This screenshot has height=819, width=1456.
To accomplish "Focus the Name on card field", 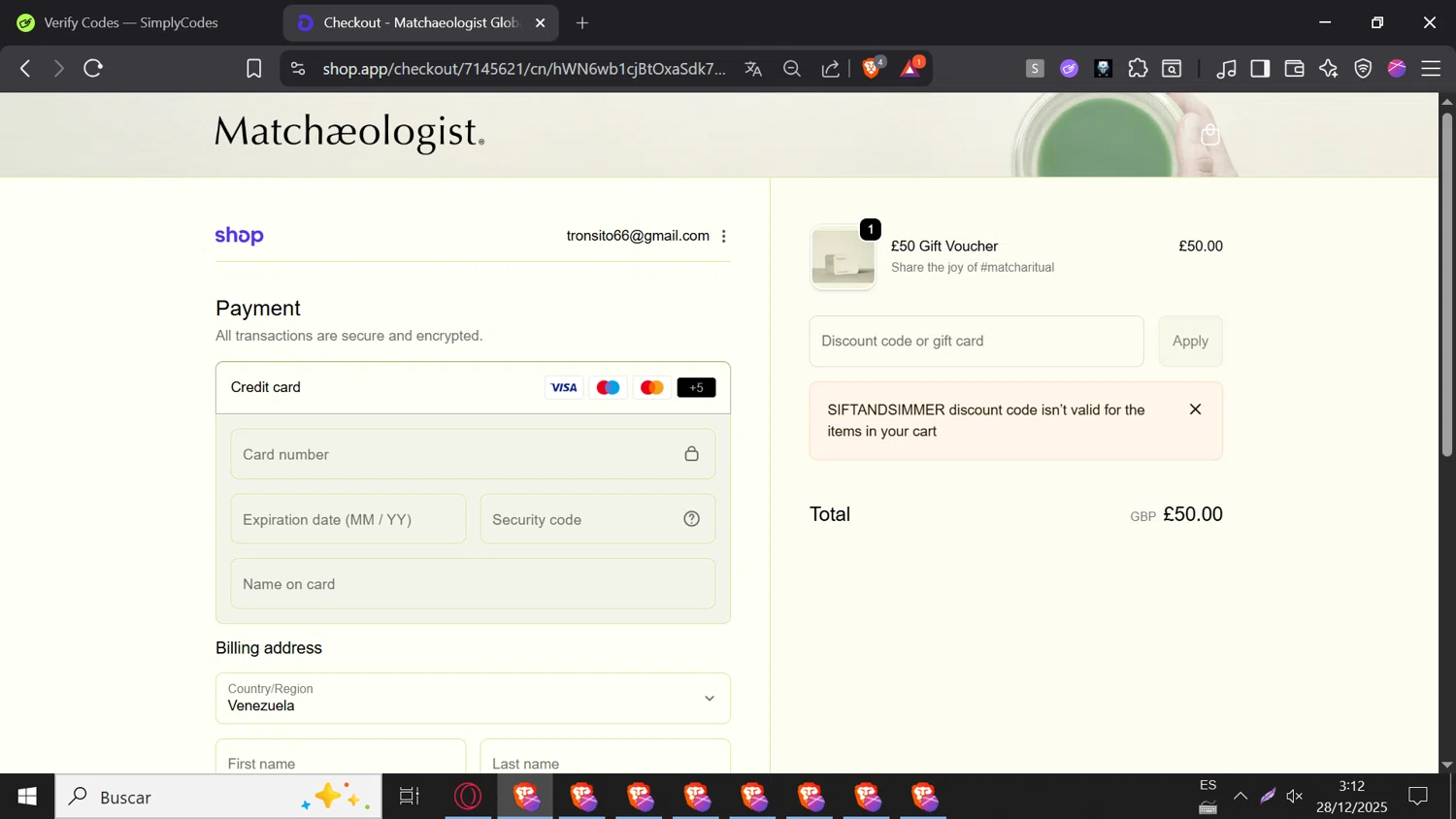I will tap(473, 584).
